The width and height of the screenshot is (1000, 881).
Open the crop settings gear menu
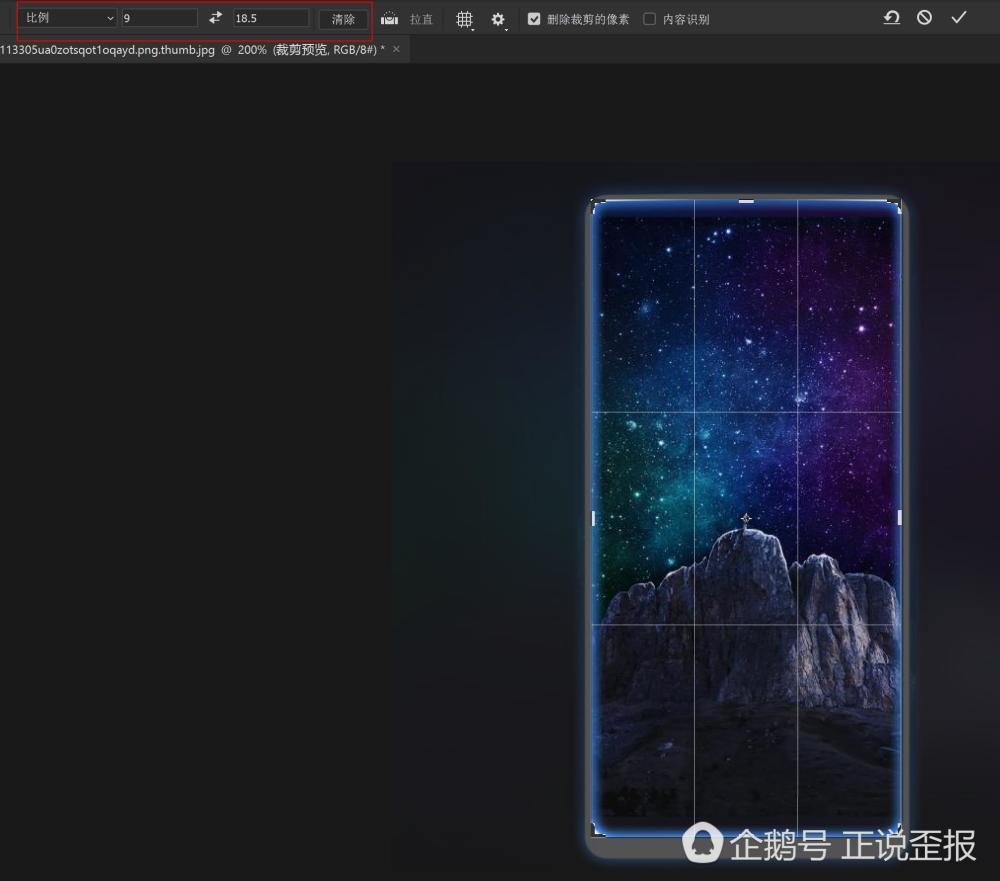498,20
